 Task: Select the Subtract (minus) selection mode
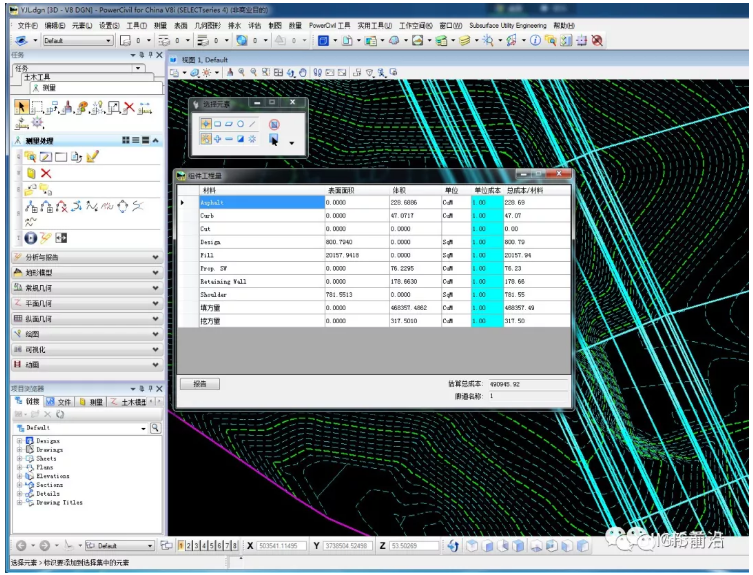[229, 139]
